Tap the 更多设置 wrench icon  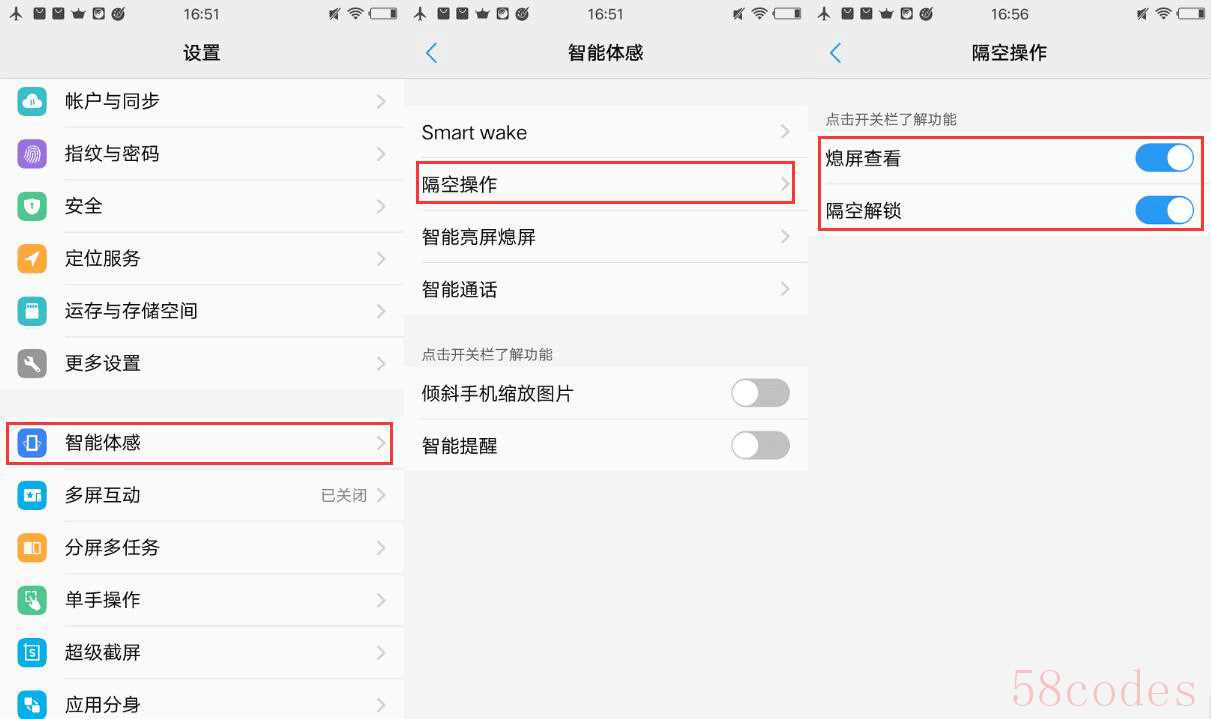point(32,363)
